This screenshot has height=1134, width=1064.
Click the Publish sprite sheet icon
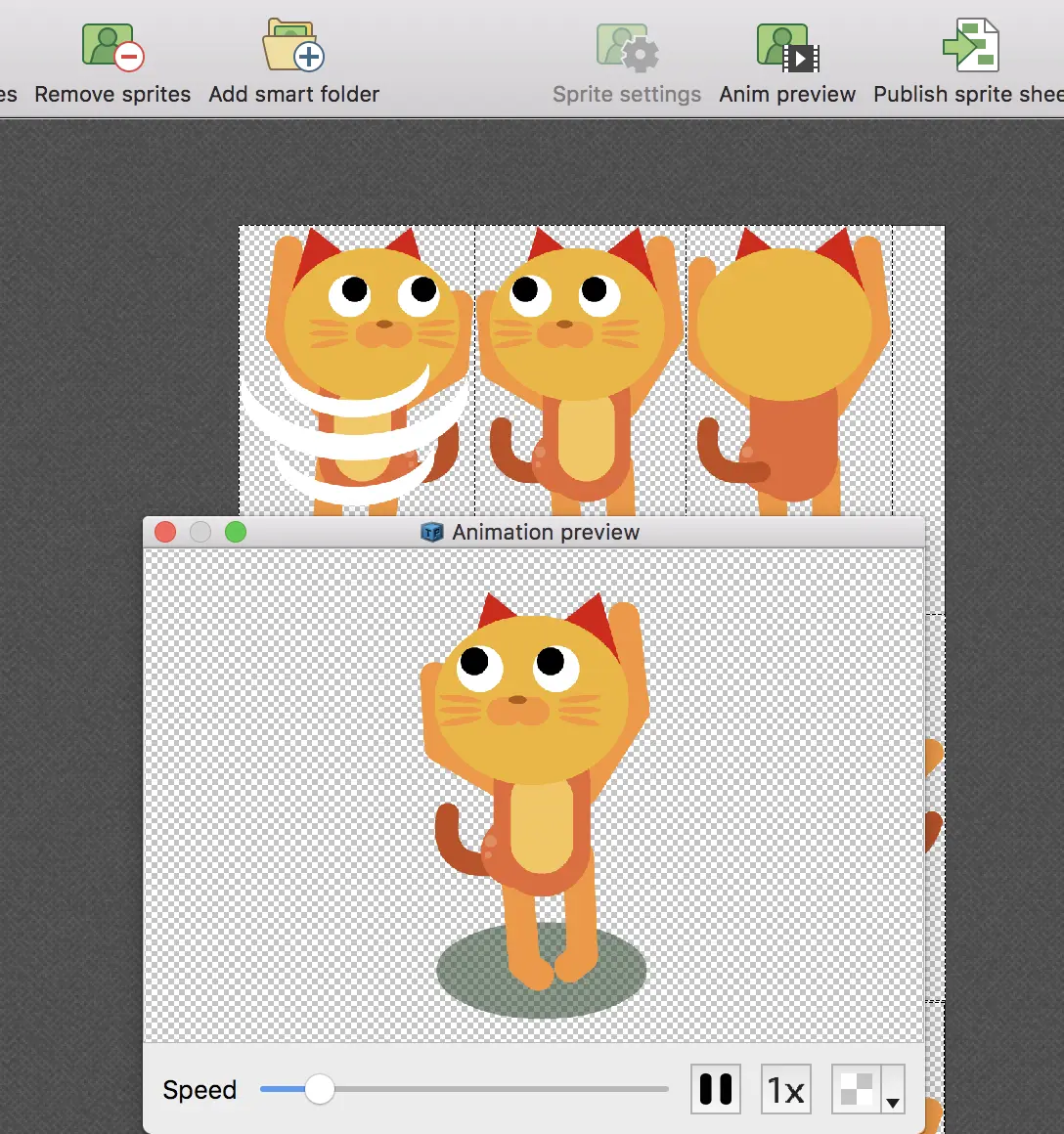(971, 45)
